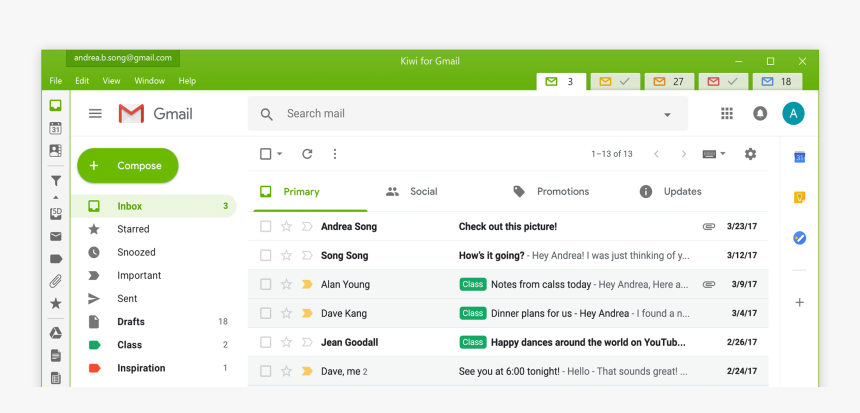Screen dimensions: 860x413
Task: Click the envelope unread filter icon in sidebar
Action: point(55,236)
